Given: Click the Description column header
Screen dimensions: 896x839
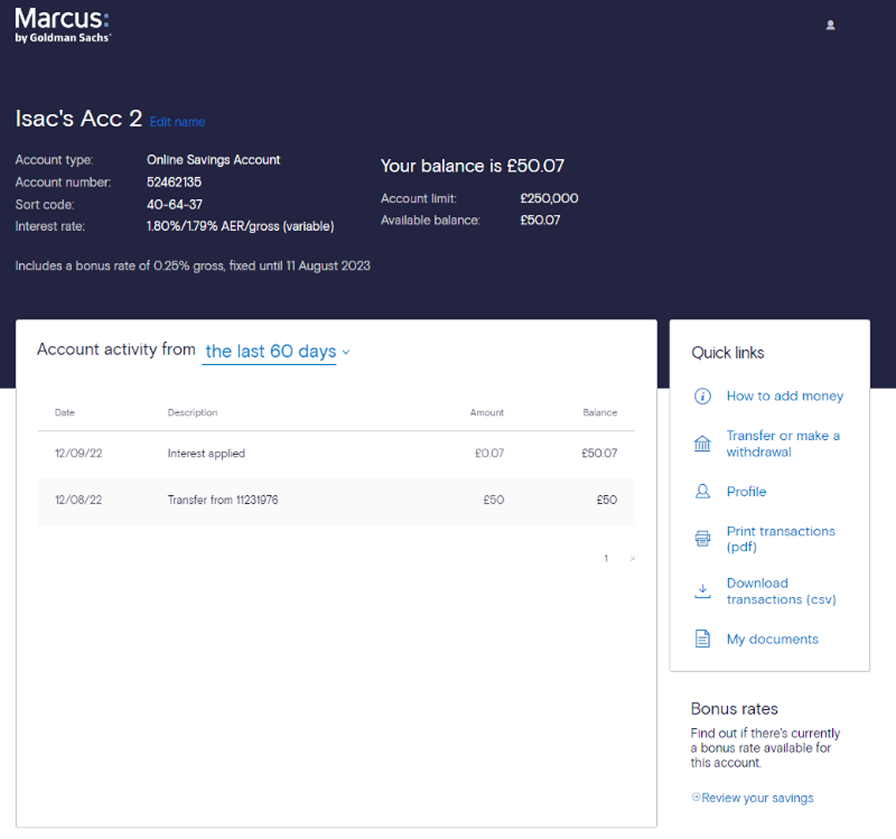Looking at the screenshot, I should point(192,413).
